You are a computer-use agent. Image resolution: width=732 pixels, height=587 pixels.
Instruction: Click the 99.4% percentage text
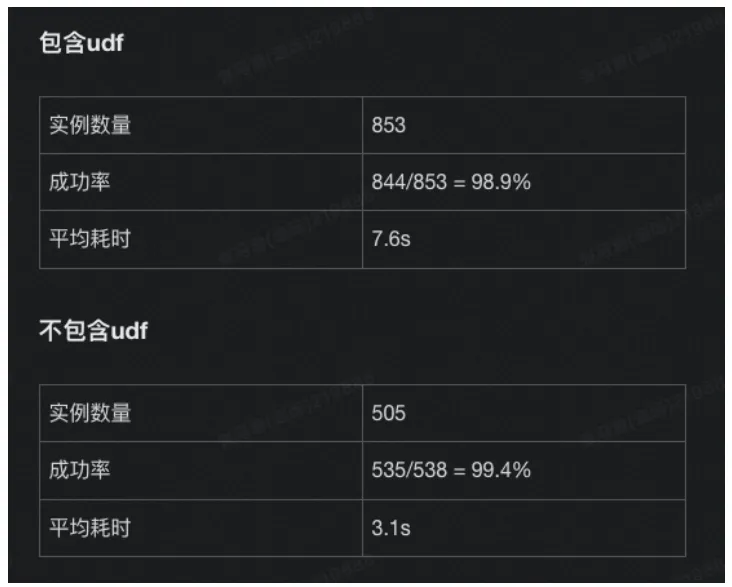(x=501, y=470)
